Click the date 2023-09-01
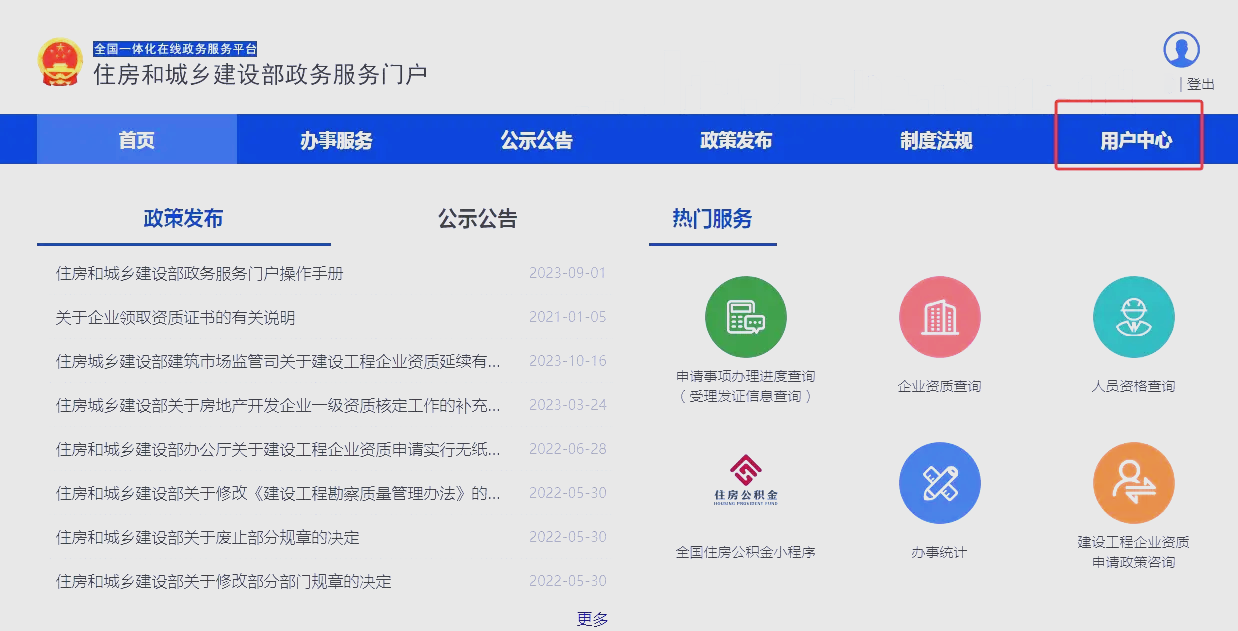 click(x=568, y=273)
